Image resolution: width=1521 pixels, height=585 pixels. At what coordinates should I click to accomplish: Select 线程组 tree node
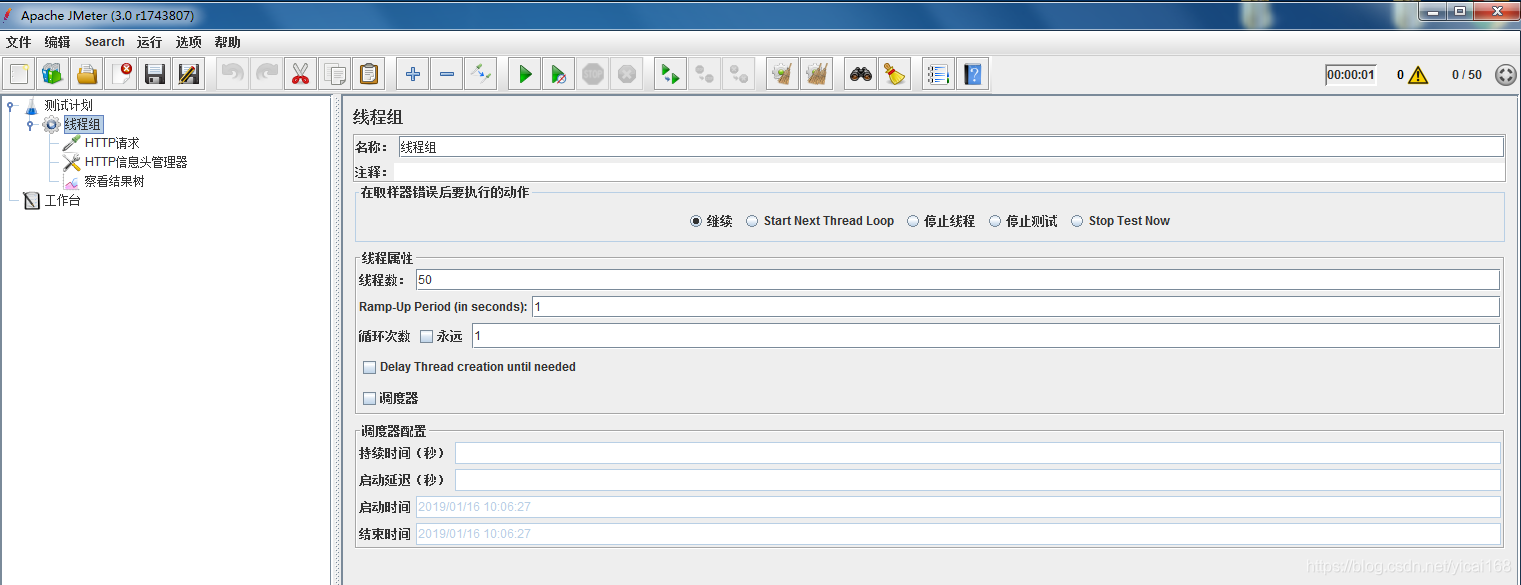coord(82,124)
